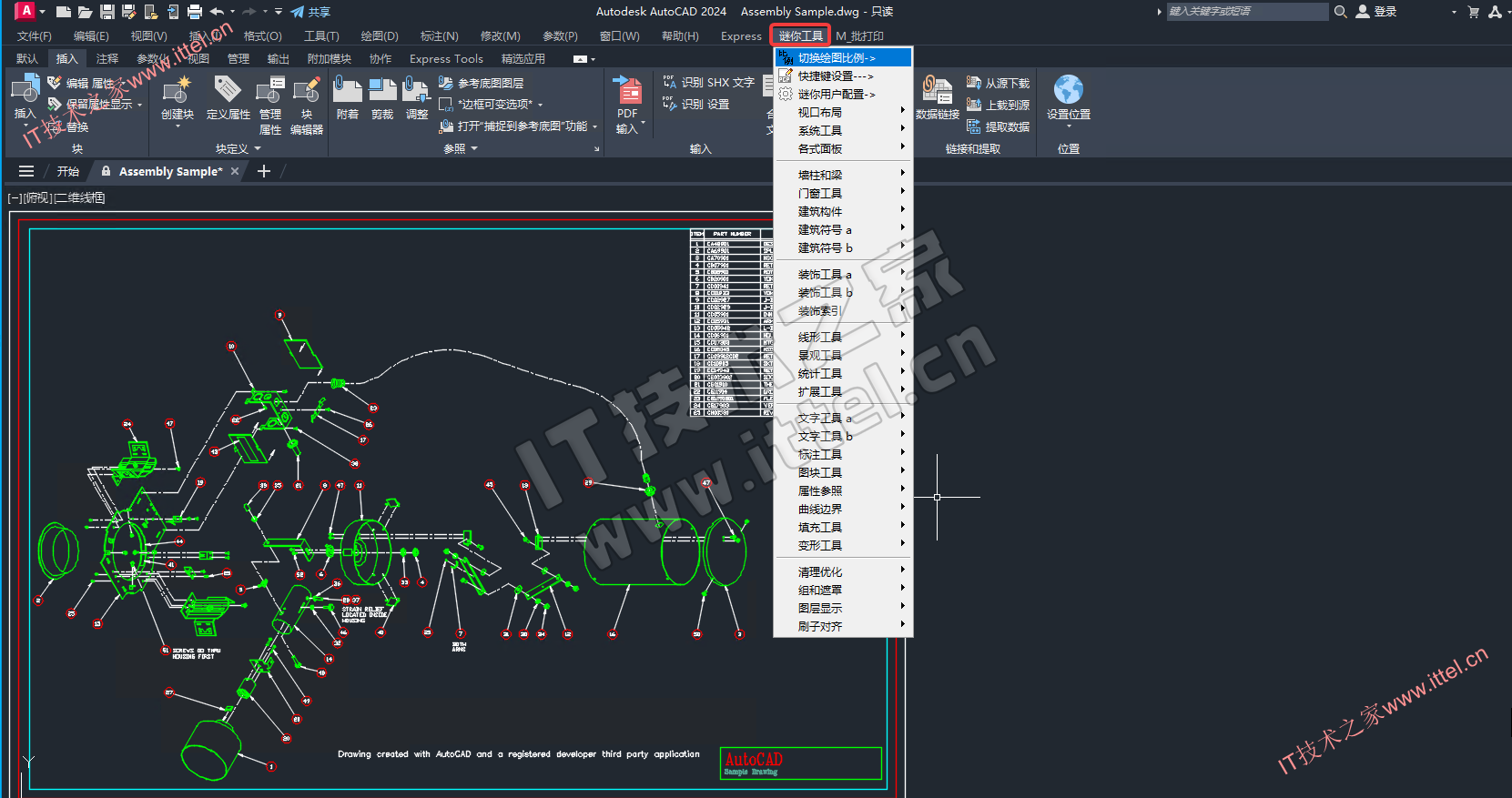Open the 标注(N) menu

[x=439, y=36]
